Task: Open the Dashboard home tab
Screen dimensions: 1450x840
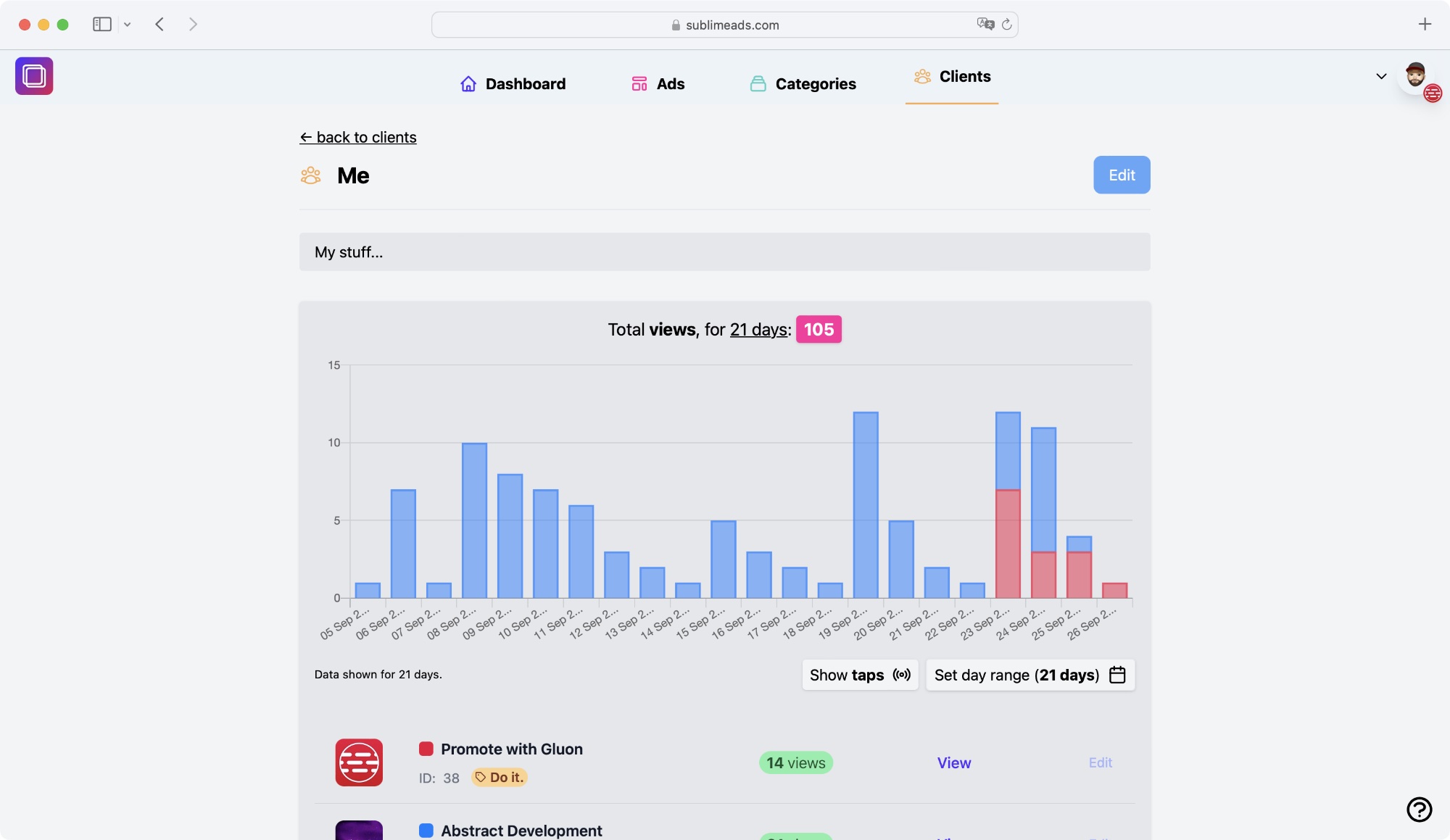Action: click(513, 84)
